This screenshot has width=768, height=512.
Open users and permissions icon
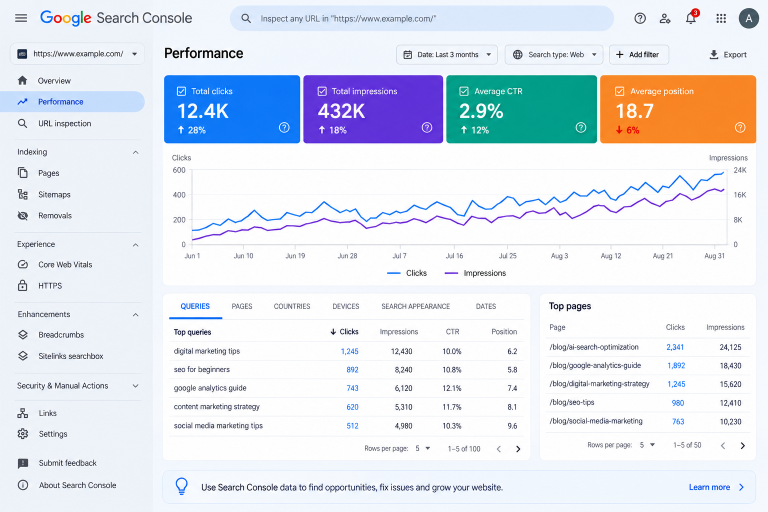coord(665,19)
